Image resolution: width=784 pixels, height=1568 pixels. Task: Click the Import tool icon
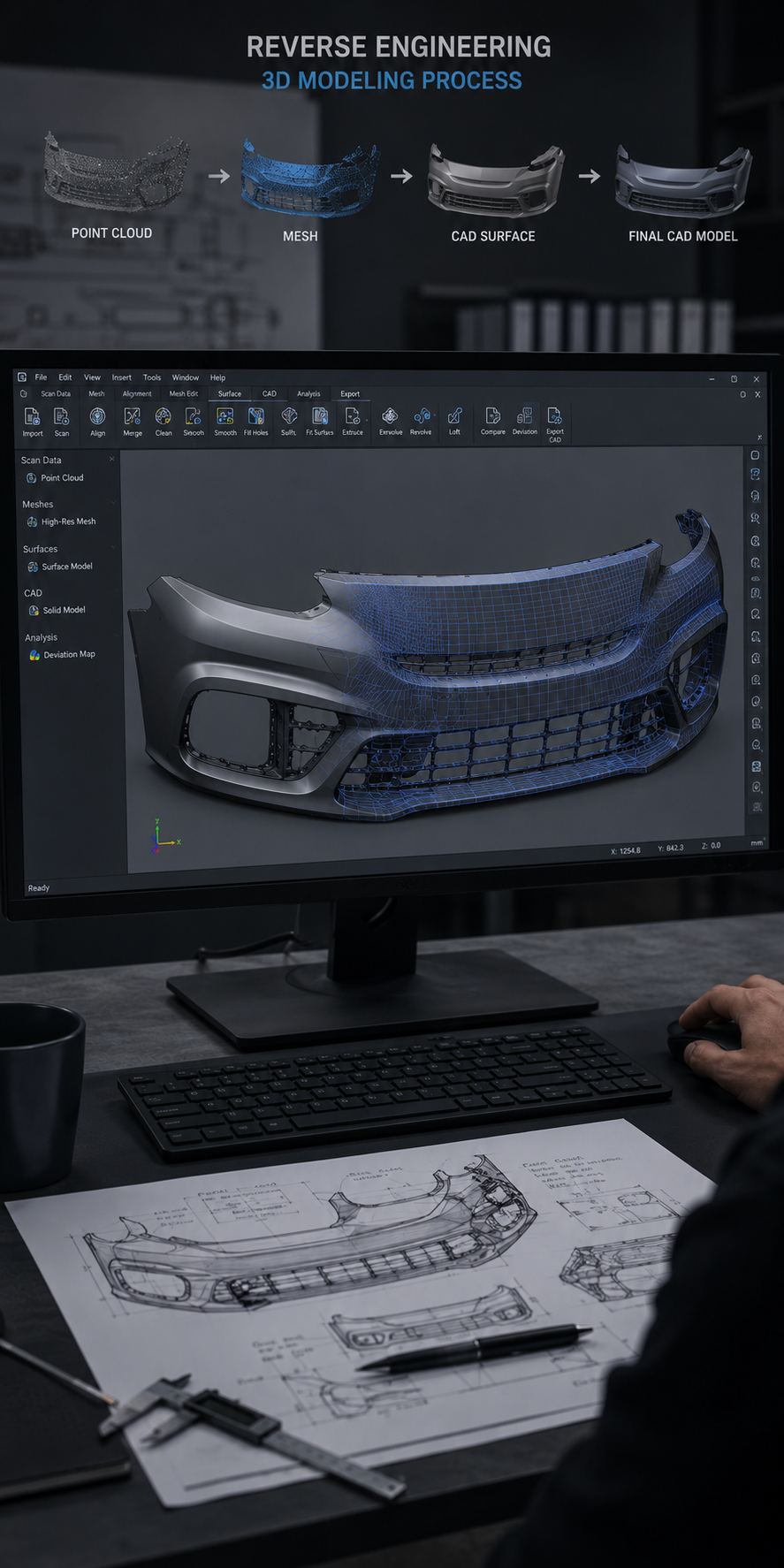[32, 416]
